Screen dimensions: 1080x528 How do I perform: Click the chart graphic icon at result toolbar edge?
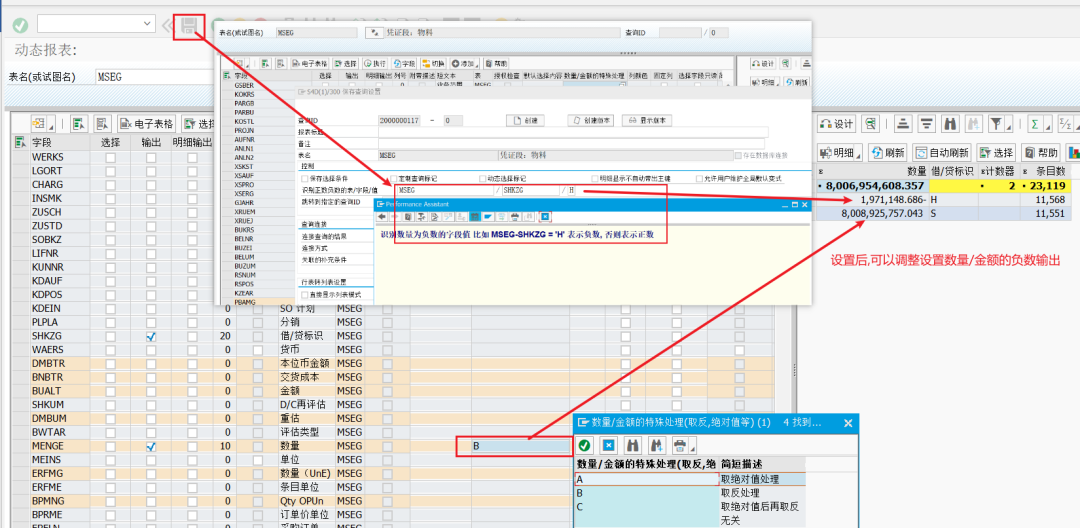(1073, 152)
